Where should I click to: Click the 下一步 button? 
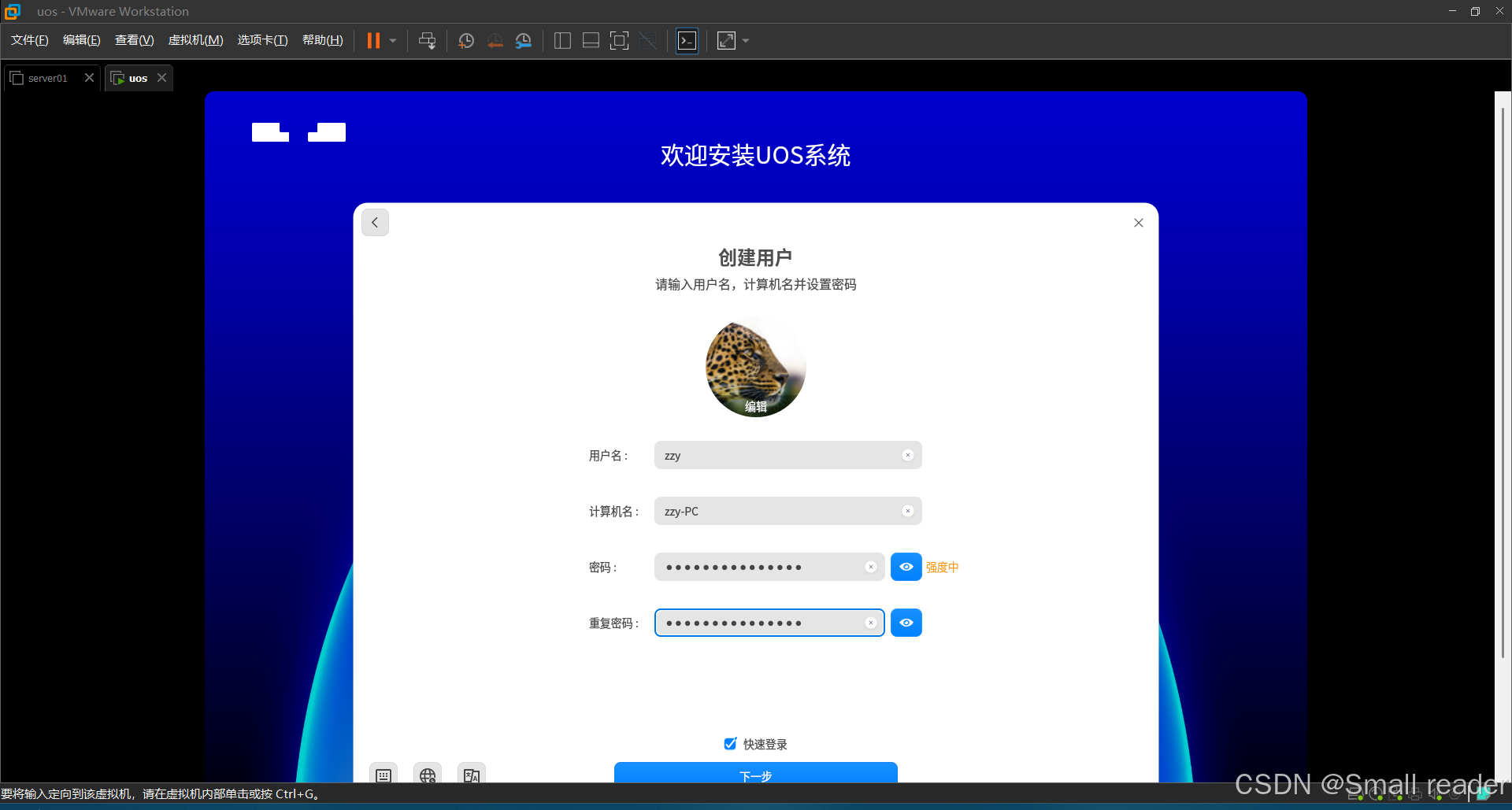click(756, 773)
